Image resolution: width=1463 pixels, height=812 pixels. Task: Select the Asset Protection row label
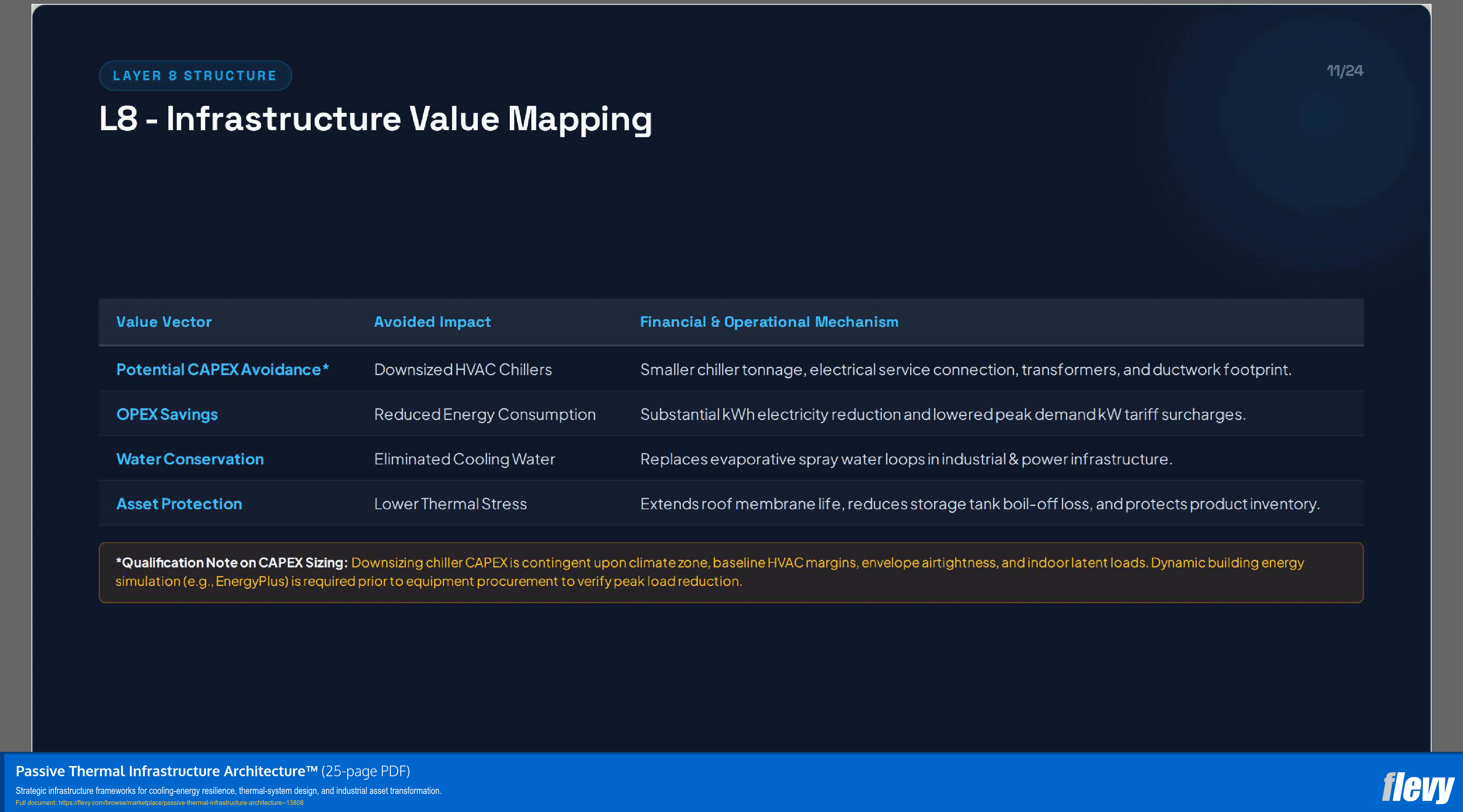179,504
